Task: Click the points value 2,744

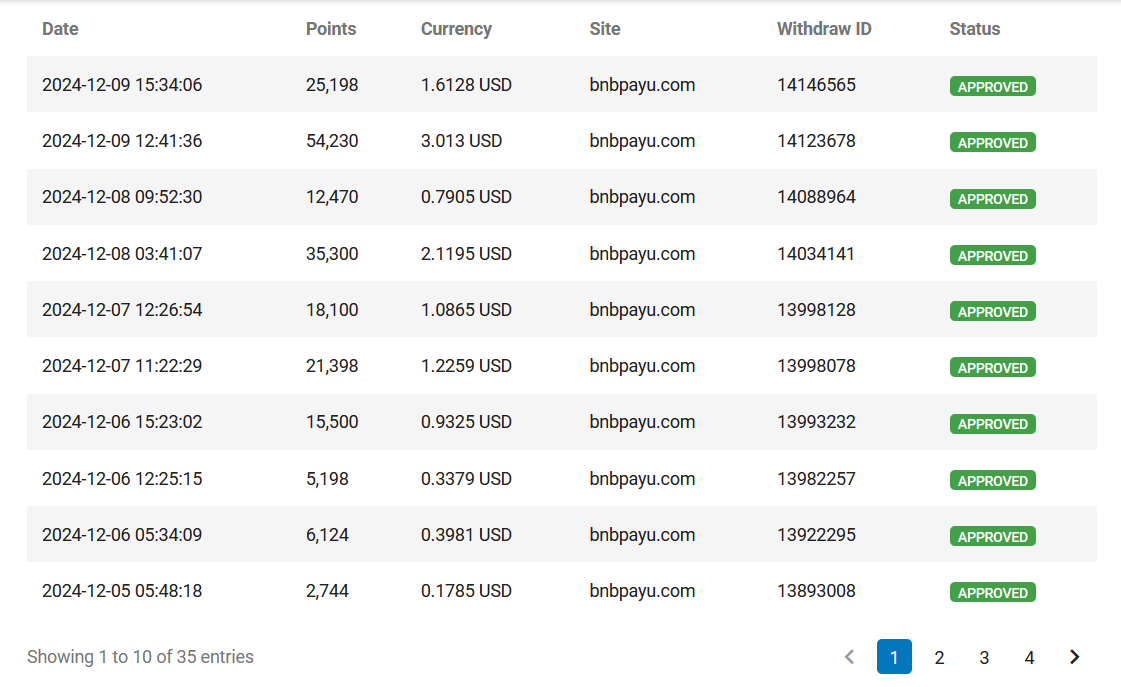Action: pos(327,591)
